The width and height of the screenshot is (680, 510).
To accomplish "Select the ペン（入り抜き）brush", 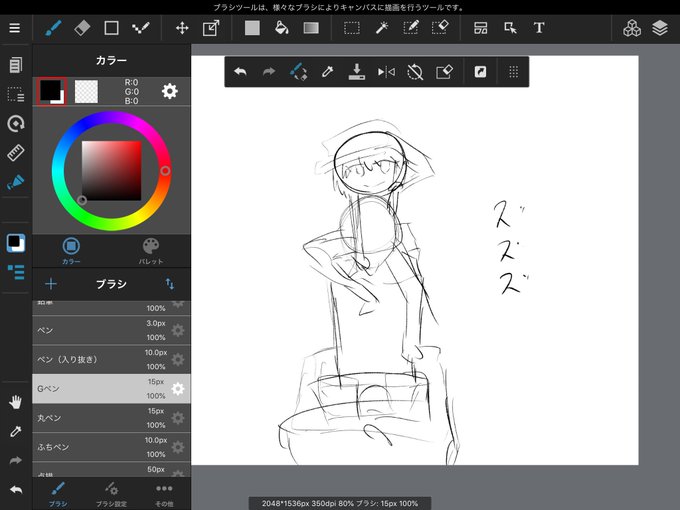I will click(111, 360).
